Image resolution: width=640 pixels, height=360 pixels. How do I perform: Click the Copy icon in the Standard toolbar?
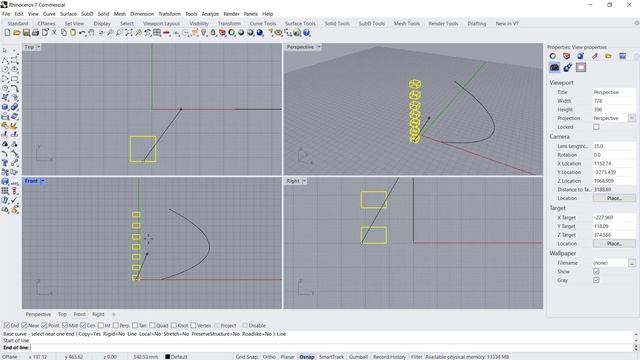(x=64, y=33)
